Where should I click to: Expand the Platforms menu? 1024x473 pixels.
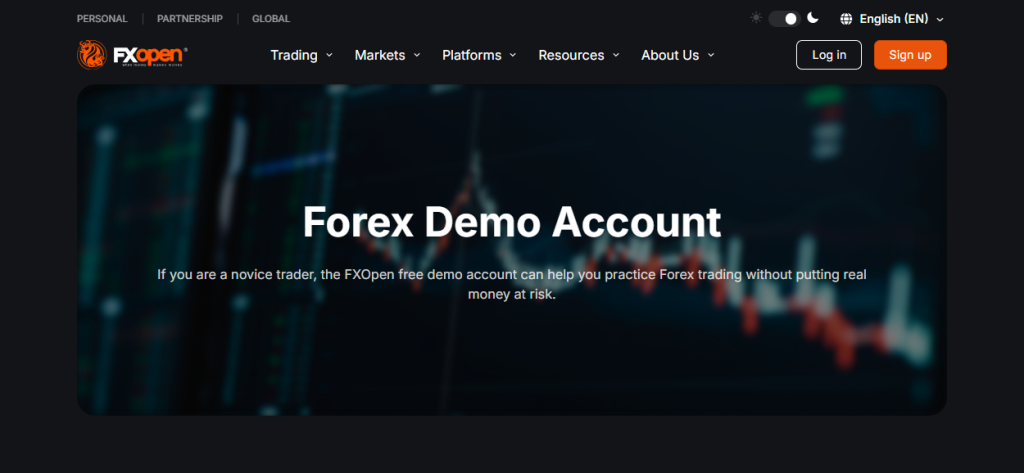[x=479, y=56]
